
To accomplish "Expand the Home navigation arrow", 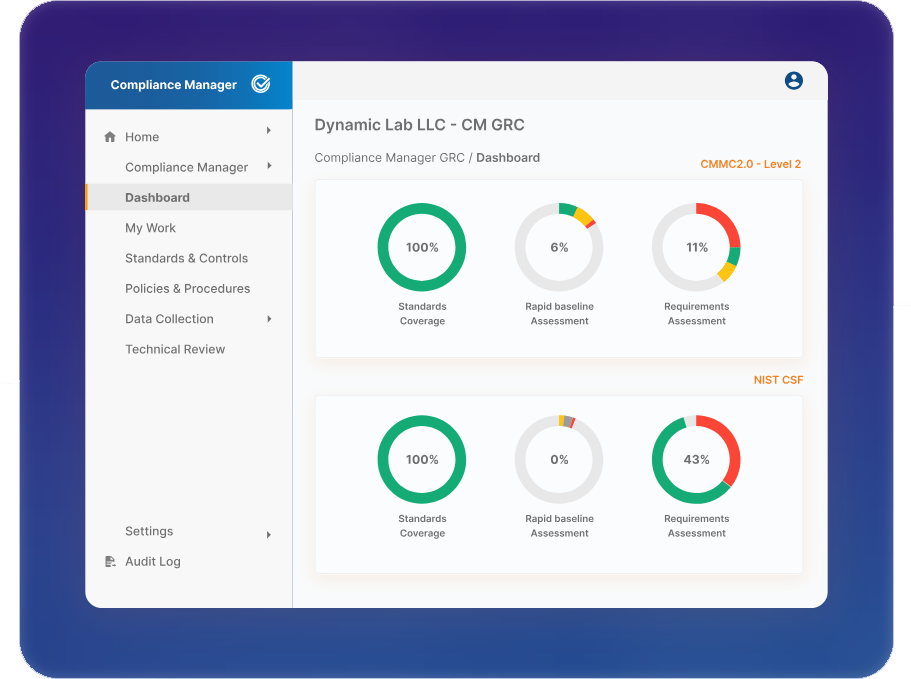I will pos(268,130).
